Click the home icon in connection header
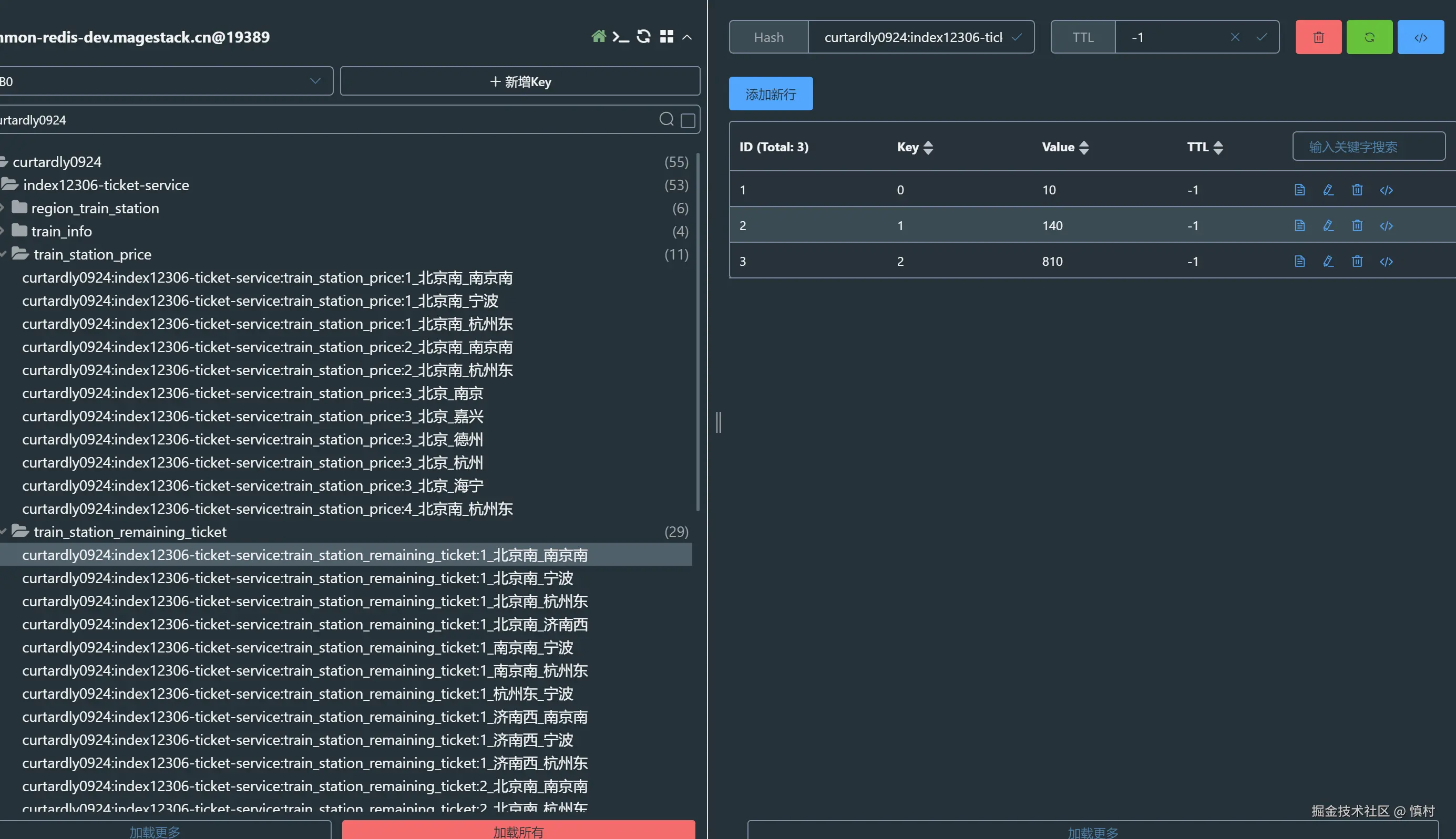Viewport: 1456px width, 839px height. coord(598,37)
